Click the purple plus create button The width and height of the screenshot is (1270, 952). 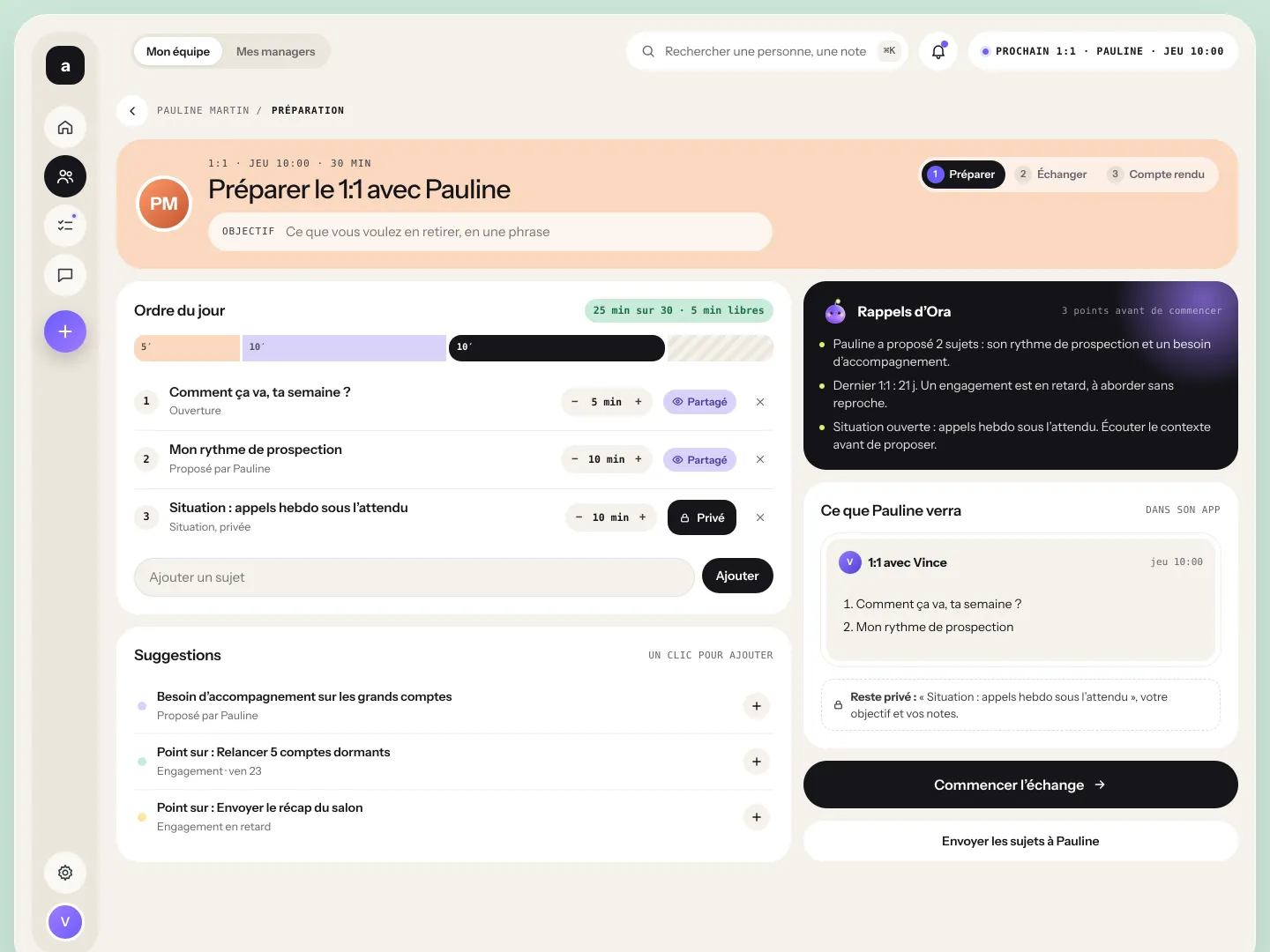[x=65, y=331]
